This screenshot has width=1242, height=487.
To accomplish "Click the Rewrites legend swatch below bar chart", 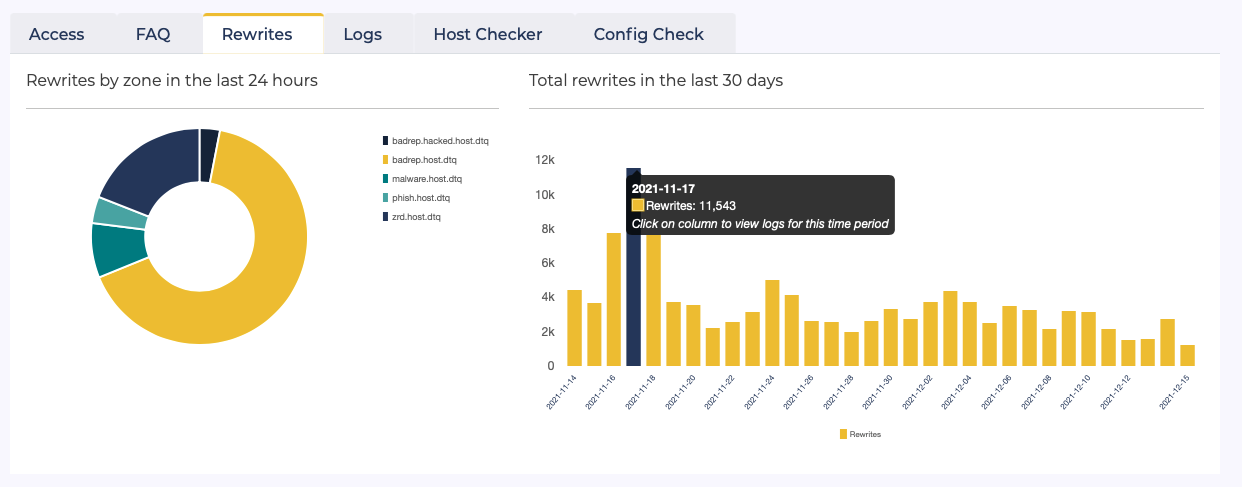I will 843,434.
